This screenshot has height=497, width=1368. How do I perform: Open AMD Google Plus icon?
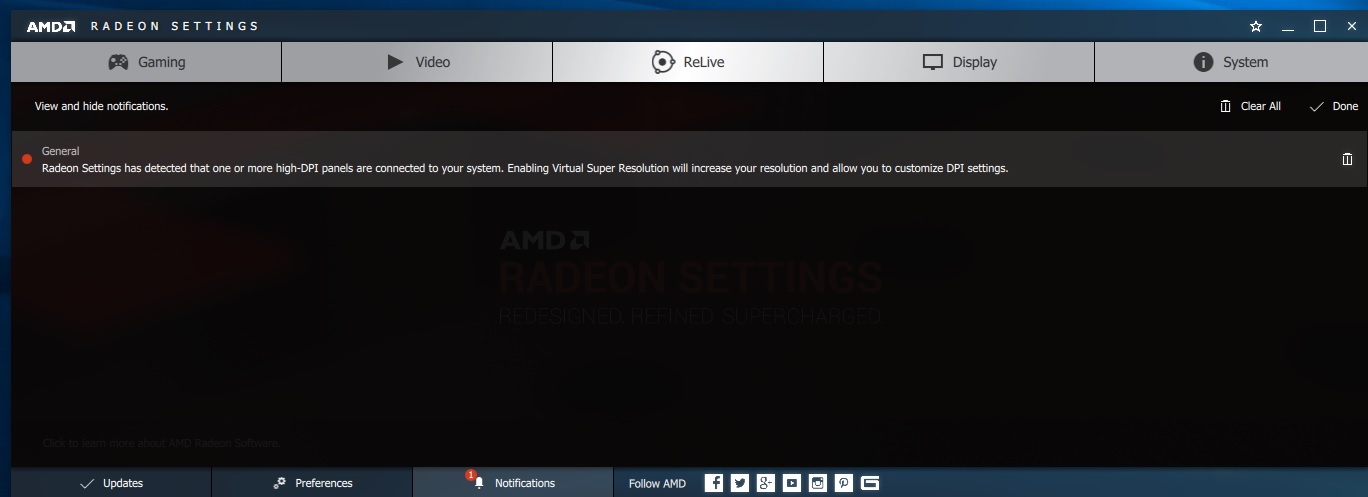point(766,483)
